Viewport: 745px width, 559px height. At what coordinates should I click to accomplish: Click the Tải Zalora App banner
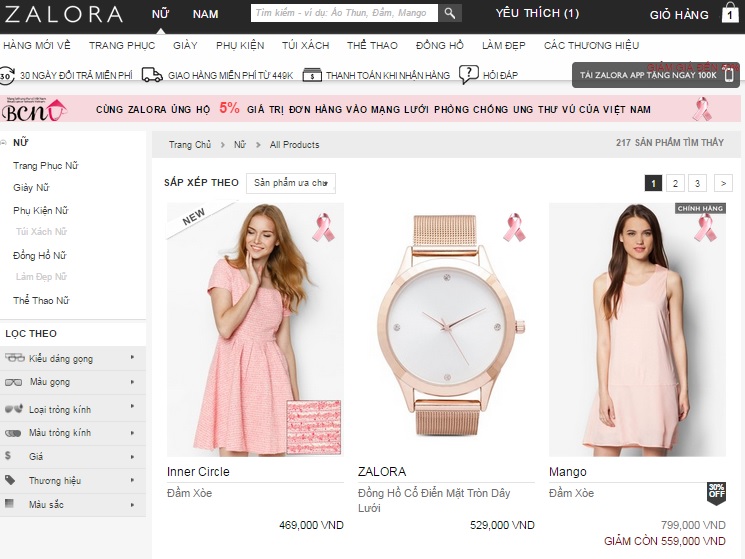click(656, 75)
